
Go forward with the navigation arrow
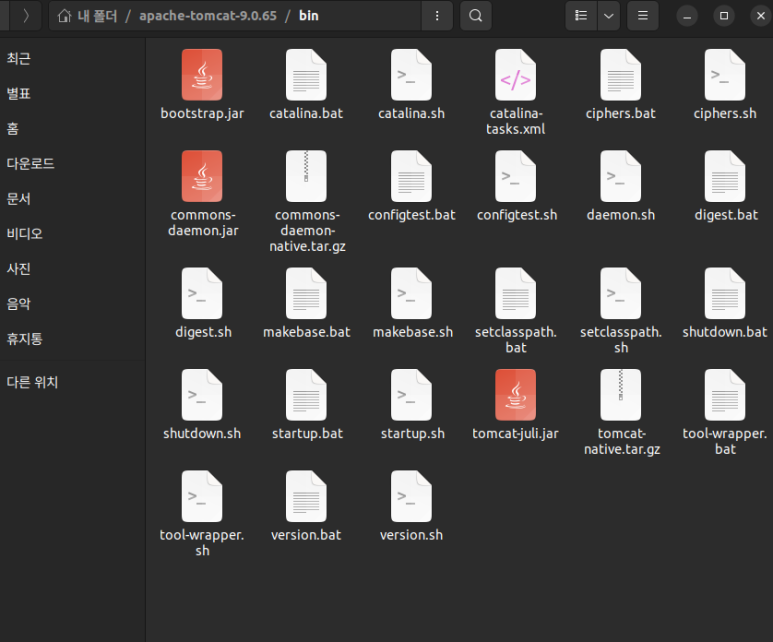26,16
